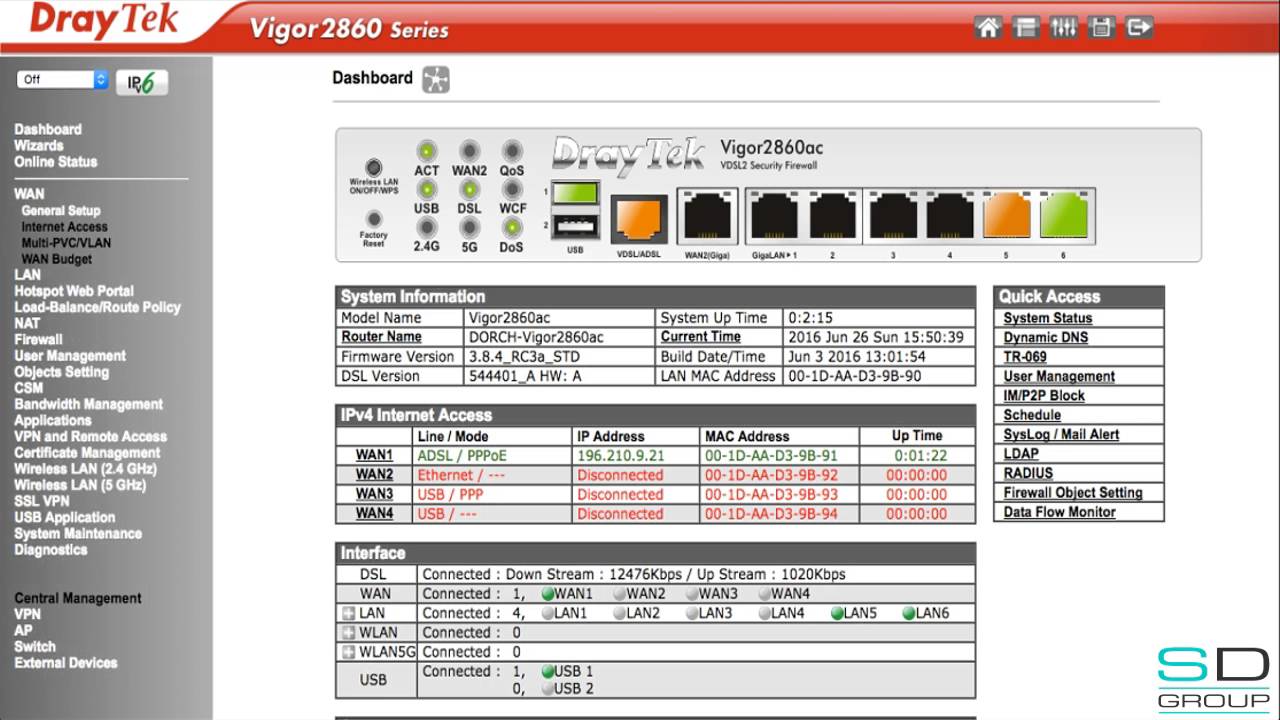Open System Status quick access link
Viewport: 1280px width, 720px height.
1048,318
